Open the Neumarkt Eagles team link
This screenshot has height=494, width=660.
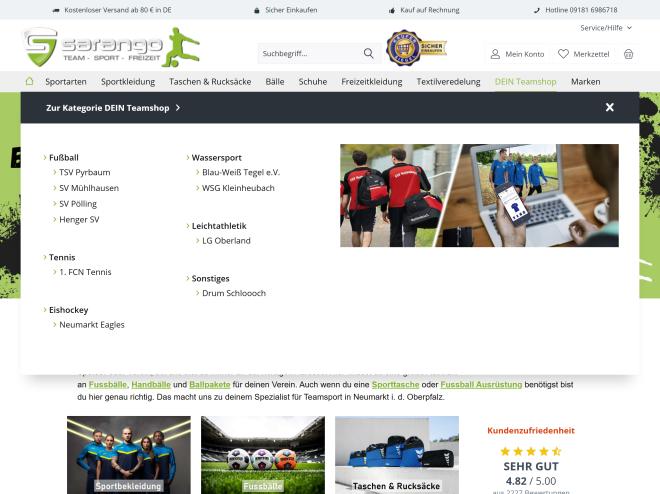91,325
